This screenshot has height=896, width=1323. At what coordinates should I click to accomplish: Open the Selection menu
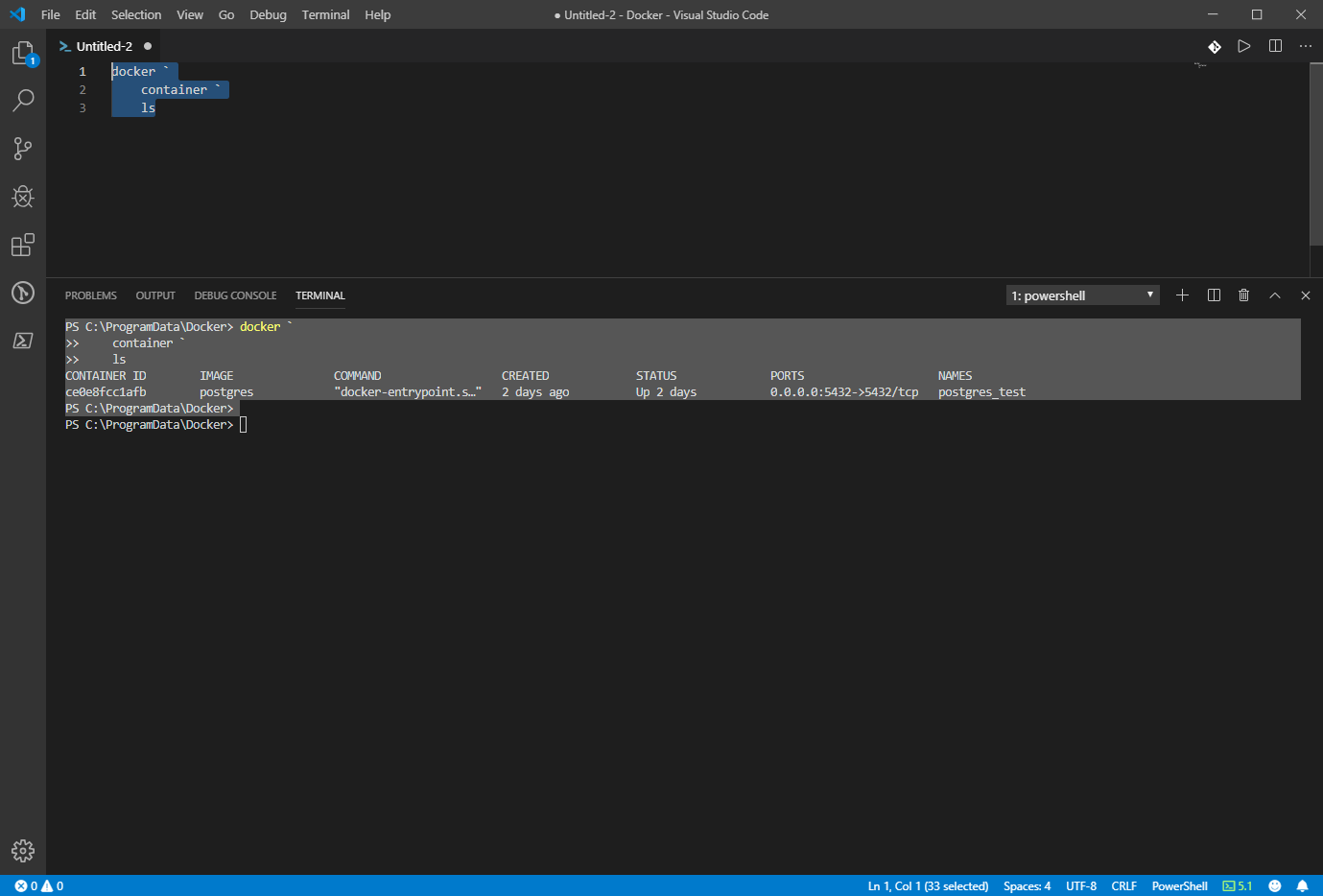[136, 14]
